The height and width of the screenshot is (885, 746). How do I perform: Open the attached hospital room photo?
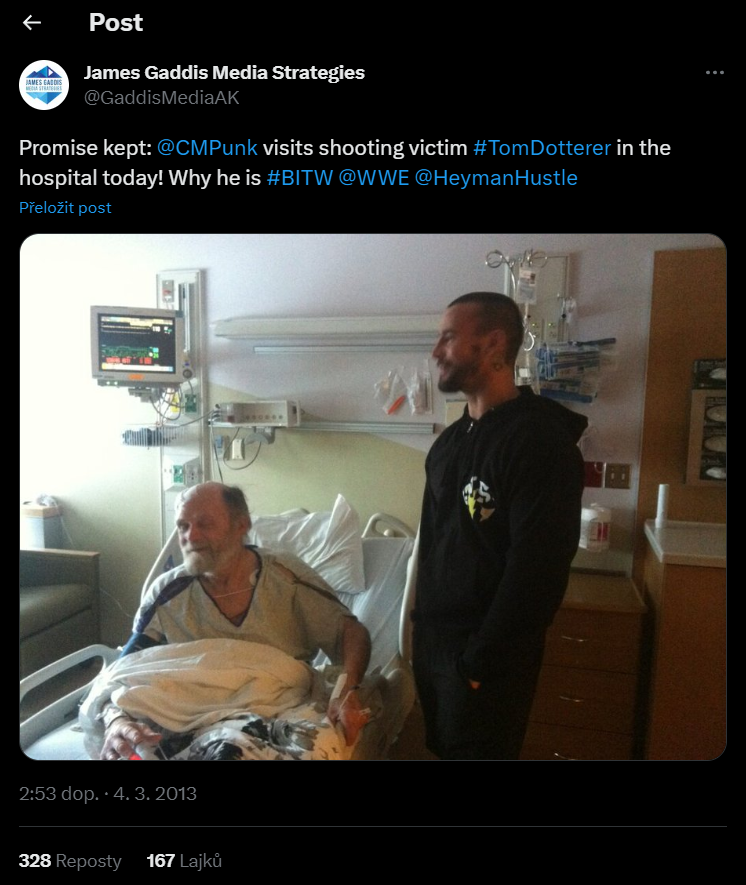click(373, 497)
